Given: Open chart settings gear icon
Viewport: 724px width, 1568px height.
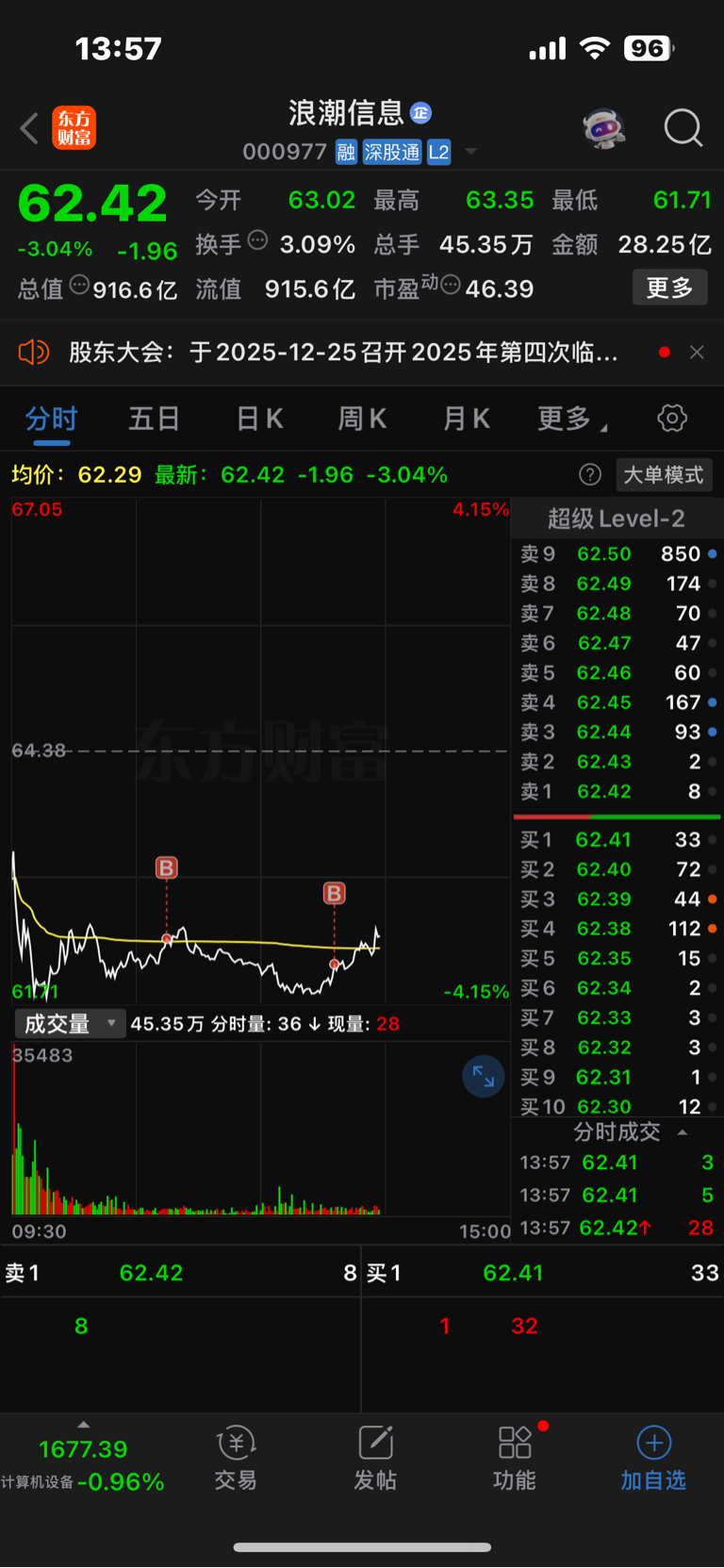Looking at the screenshot, I should pyautogui.click(x=672, y=418).
